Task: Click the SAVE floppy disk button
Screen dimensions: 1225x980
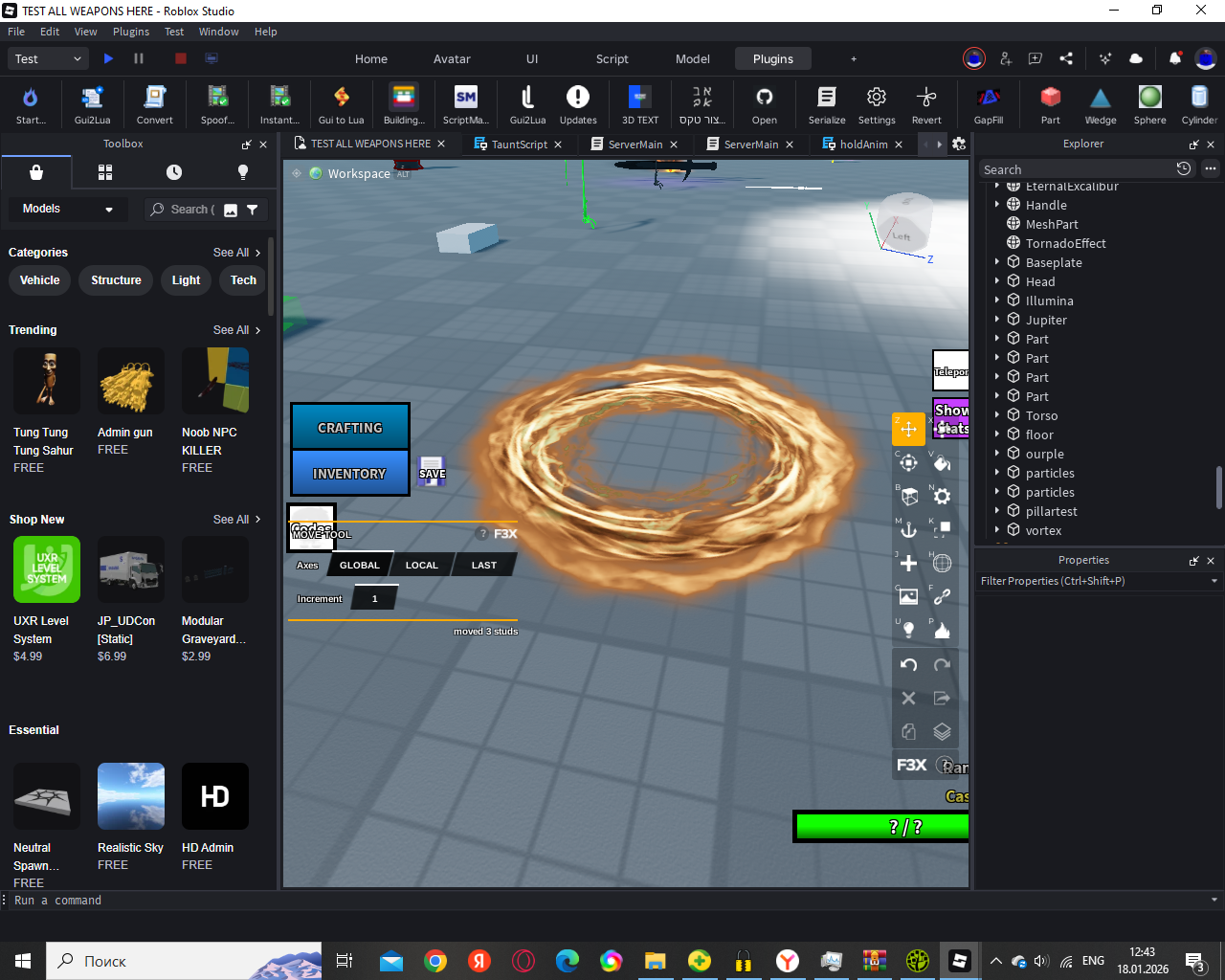Action: click(433, 471)
